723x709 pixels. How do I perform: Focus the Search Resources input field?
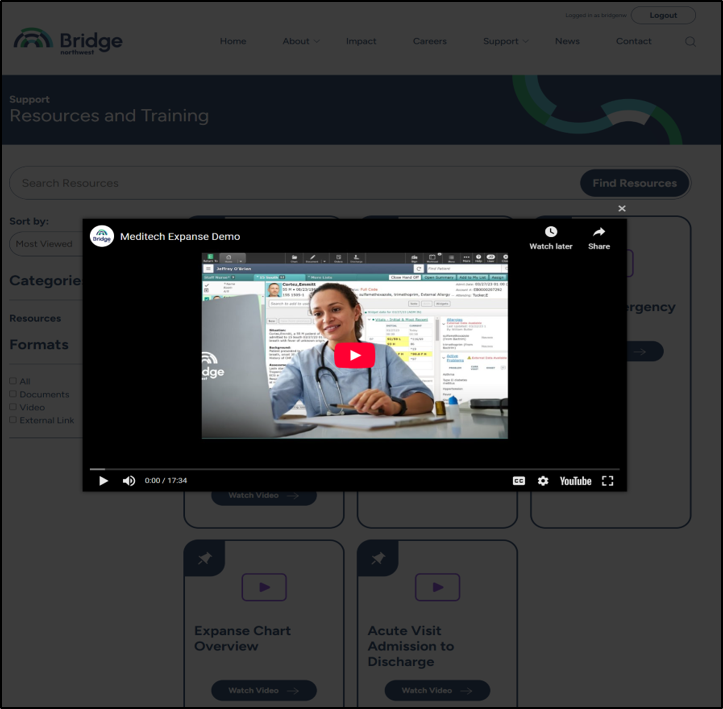pos(295,183)
